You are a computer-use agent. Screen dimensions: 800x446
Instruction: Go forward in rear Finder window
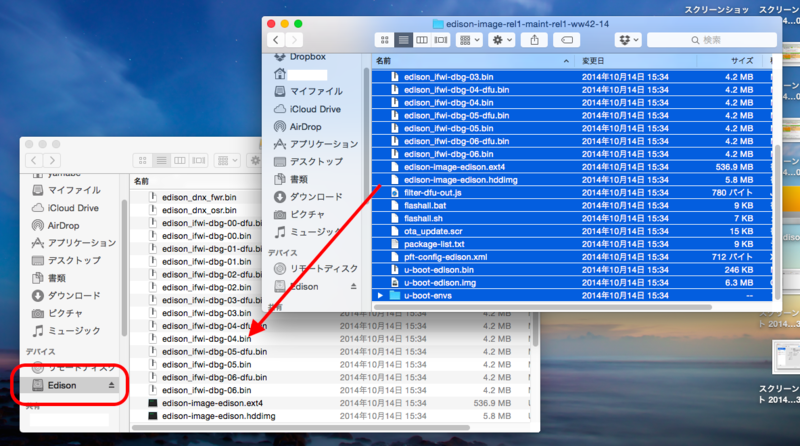coord(52,160)
